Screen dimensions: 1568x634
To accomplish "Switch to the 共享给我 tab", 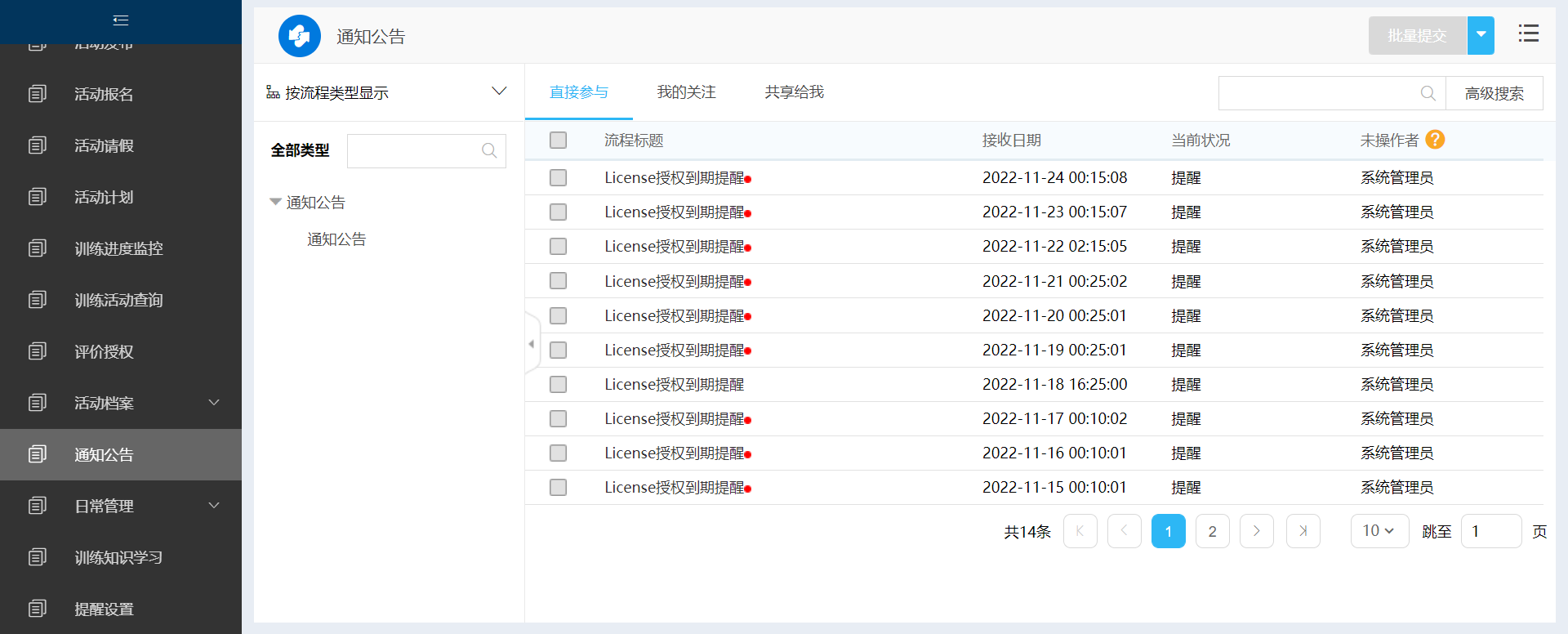I will [x=794, y=92].
